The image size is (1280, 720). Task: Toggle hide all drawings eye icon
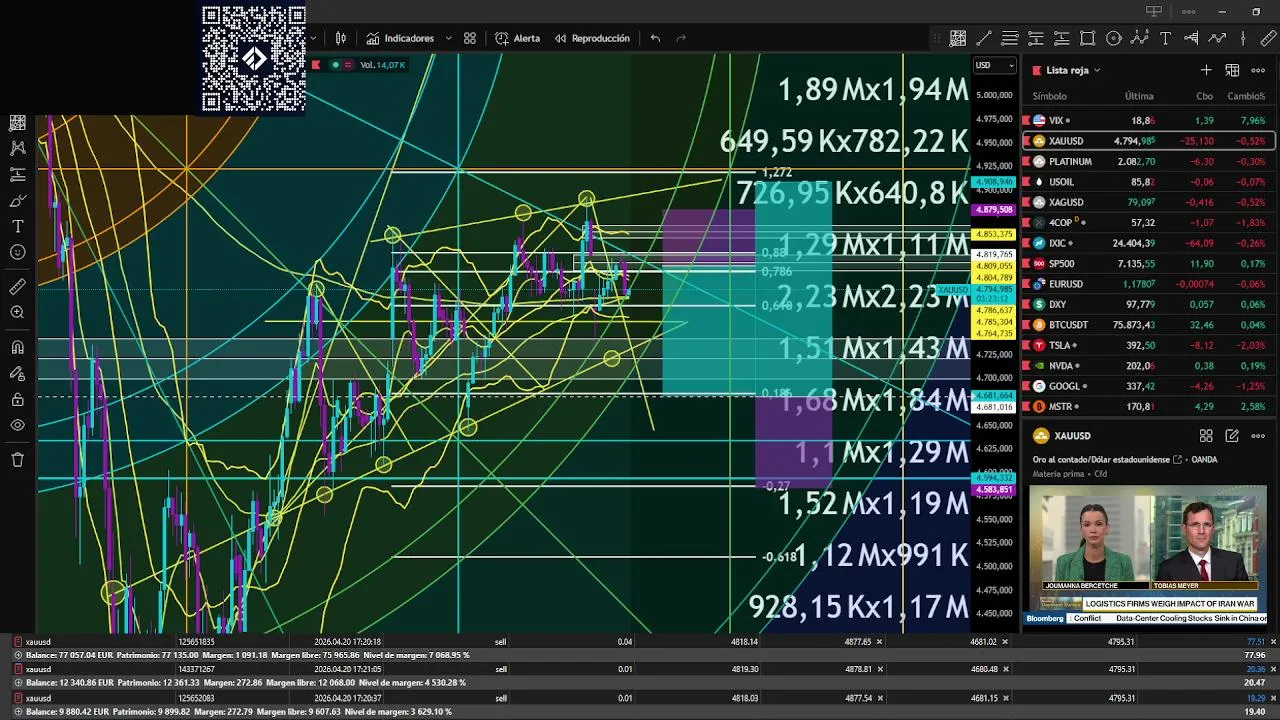(17, 426)
